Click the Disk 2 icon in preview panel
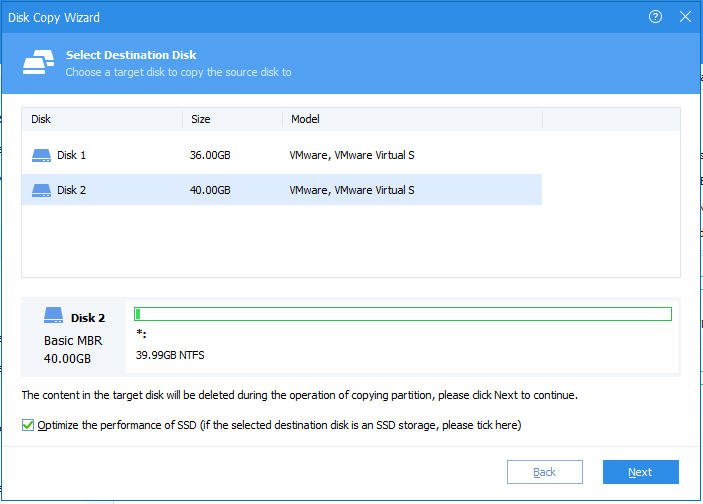 point(54,317)
